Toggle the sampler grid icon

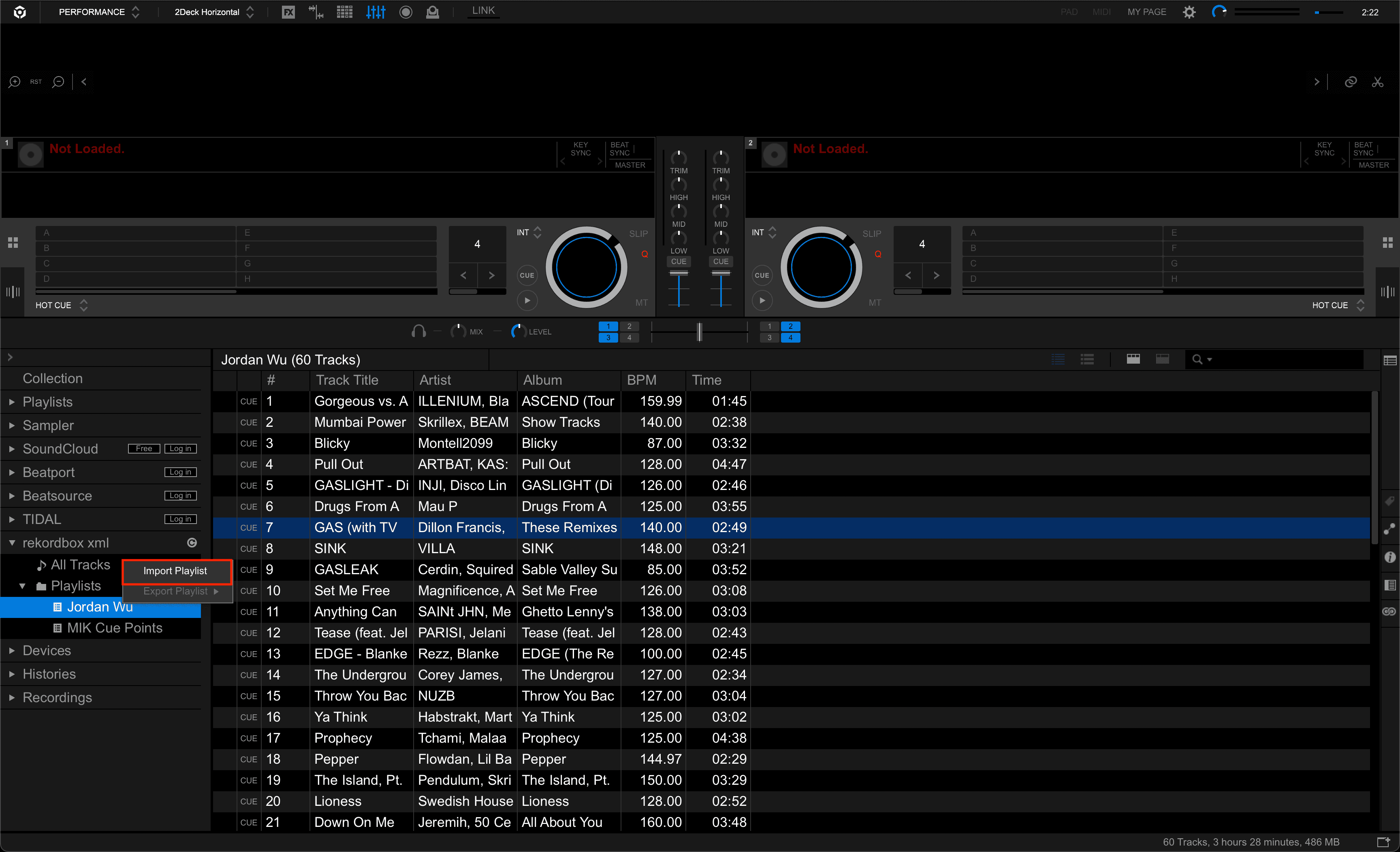coord(345,12)
